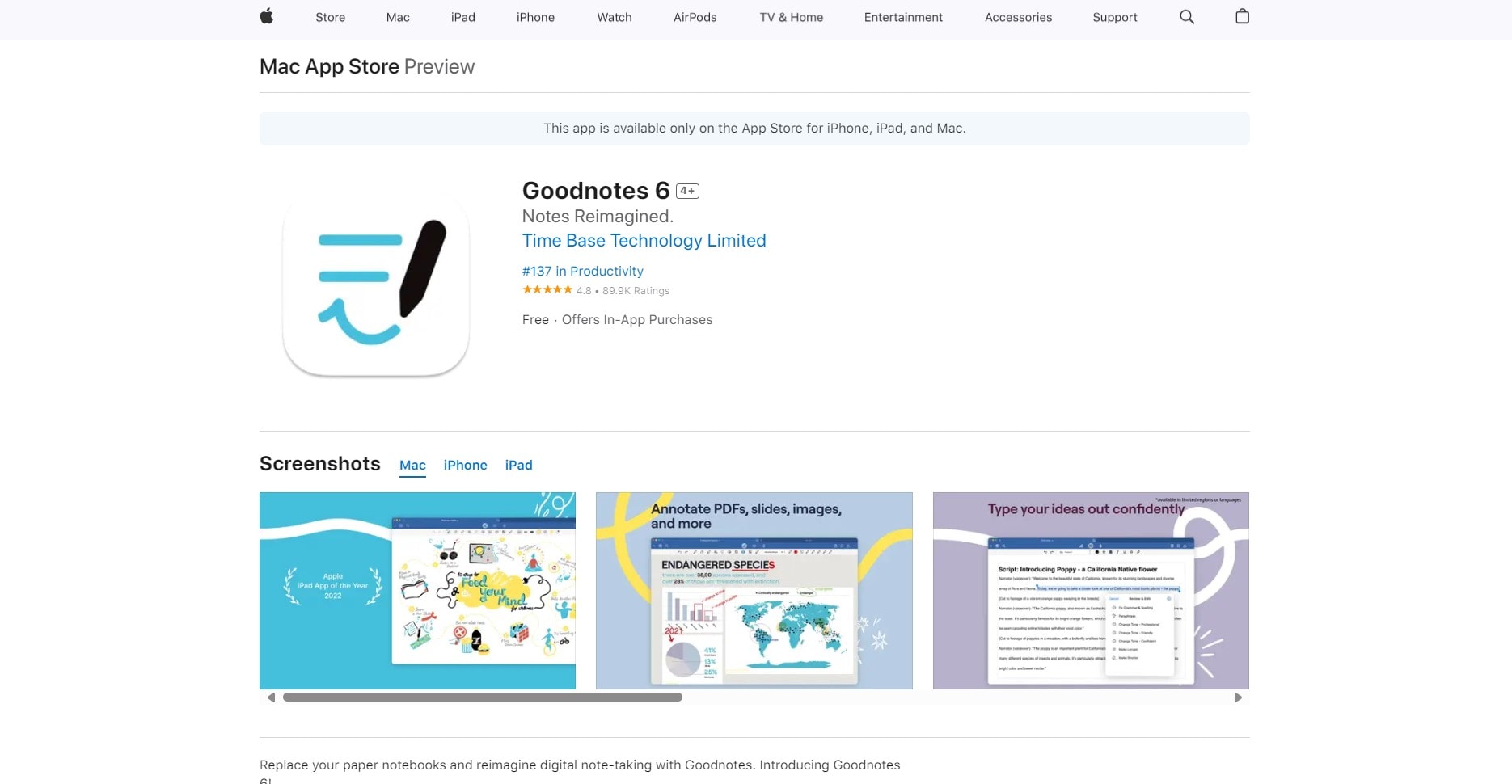Select the Mac screenshots tab
The image size is (1512, 784).
coord(412,466)
